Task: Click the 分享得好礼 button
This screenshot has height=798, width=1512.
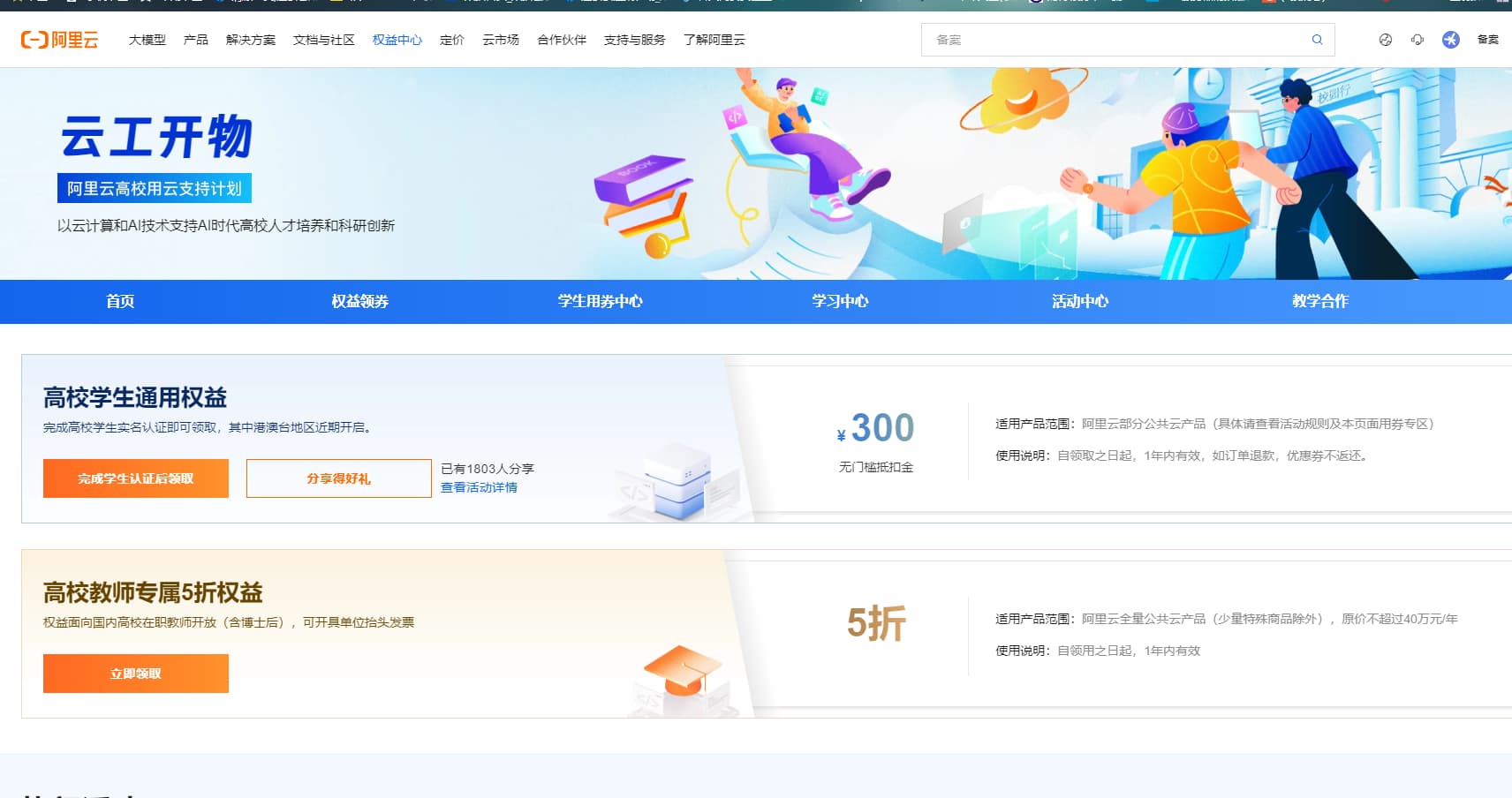Action: point(339,478)
